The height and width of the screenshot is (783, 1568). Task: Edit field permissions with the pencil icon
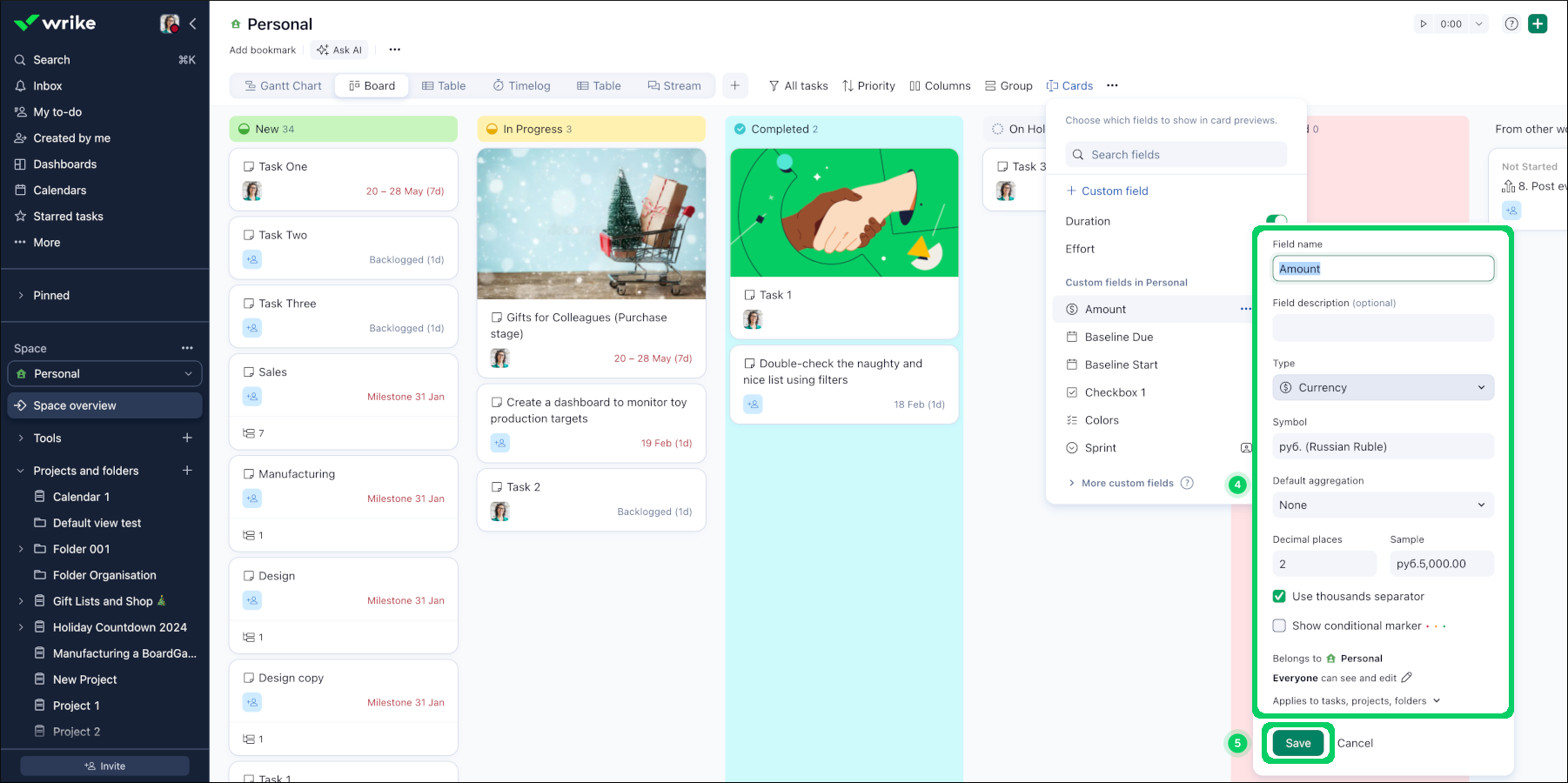point(1407,677)
